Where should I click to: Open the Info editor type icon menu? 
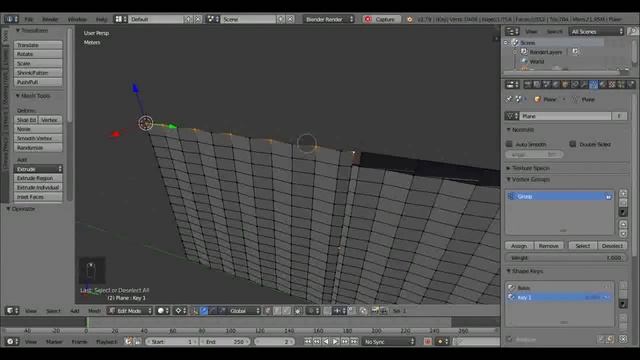[x=11, y=19]
